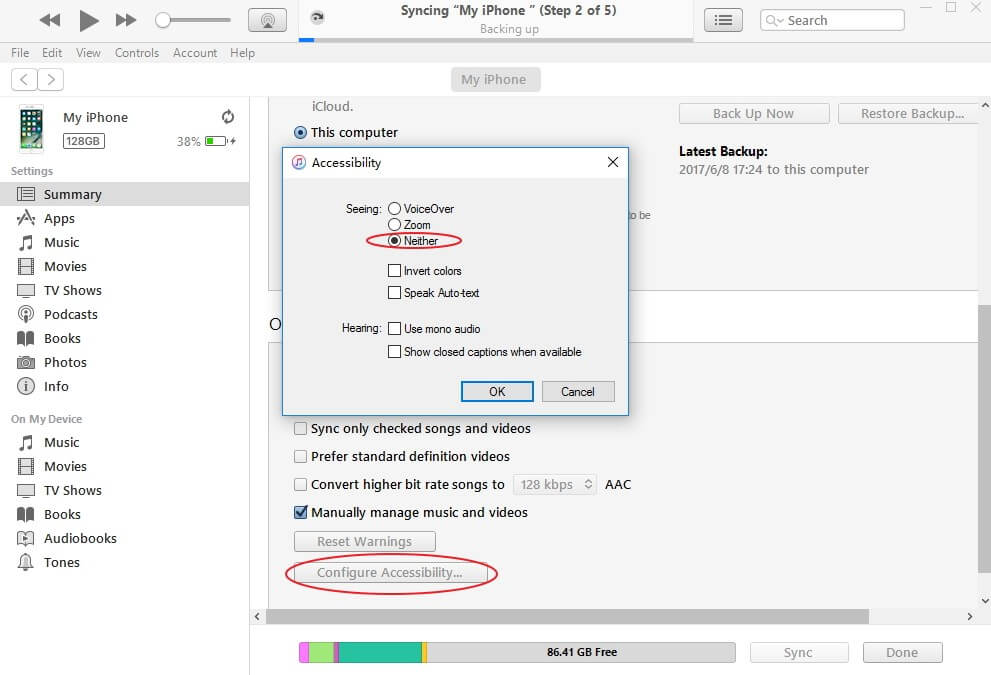Click the magnifier icon in Search box

point(770,20)
